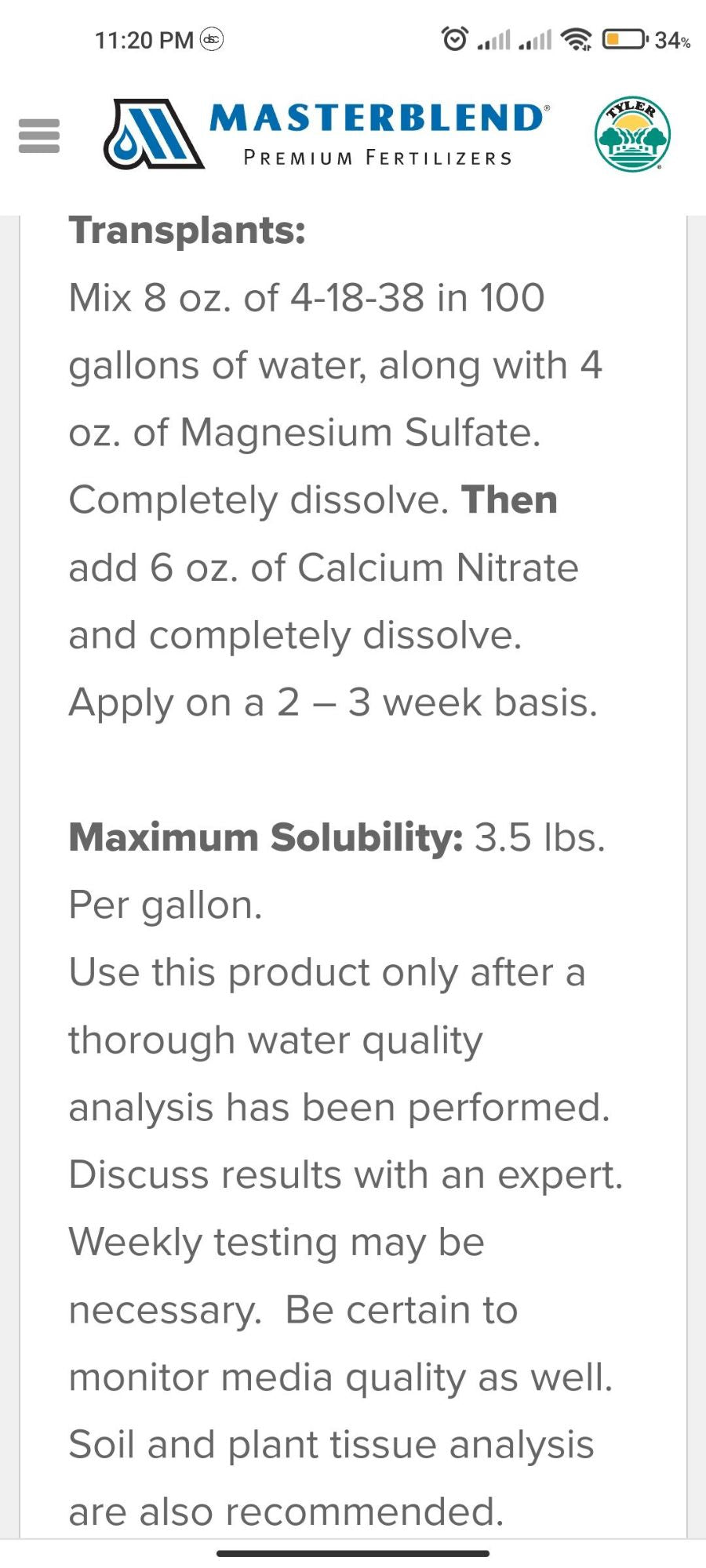
Task: Tap the second cellular signal bars
Action: pyautogui.click(x=536, y=39)
